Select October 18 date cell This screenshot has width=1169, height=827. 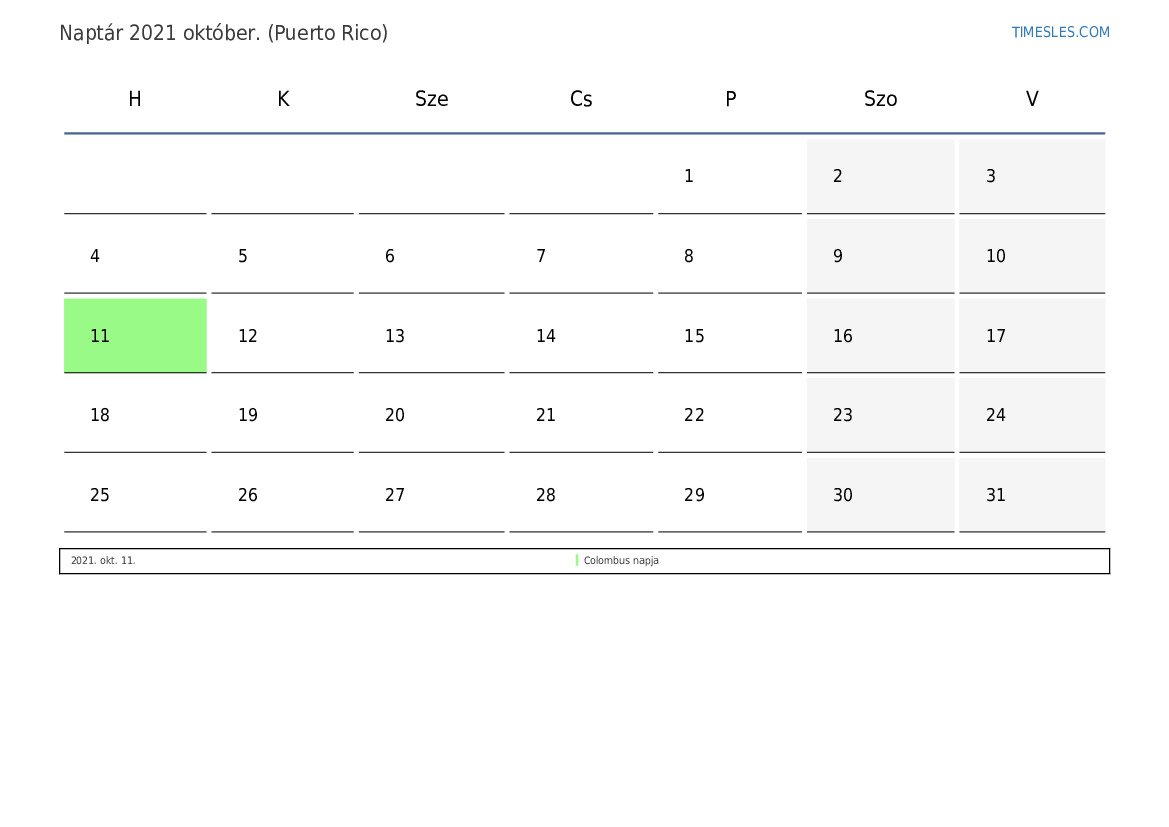[135, 415]
